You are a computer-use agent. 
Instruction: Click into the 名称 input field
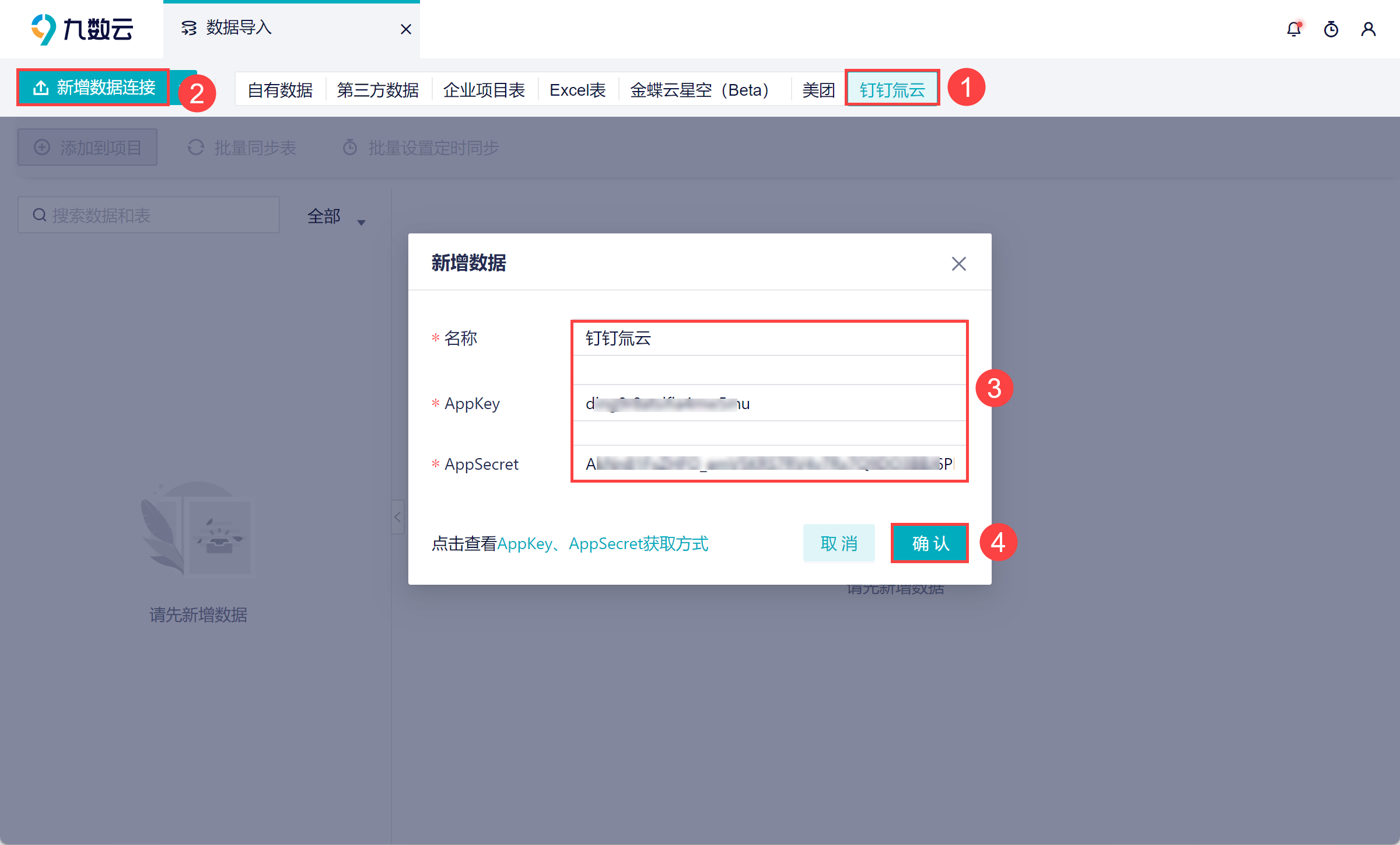coord(769,338)
